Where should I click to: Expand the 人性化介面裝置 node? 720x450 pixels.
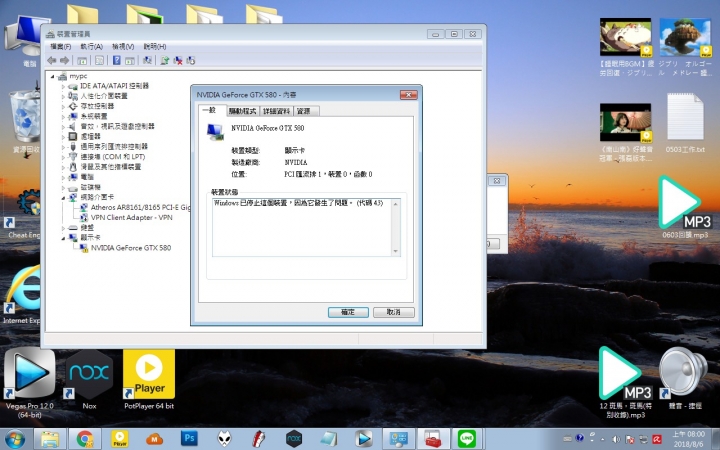[x=63, y=96]
